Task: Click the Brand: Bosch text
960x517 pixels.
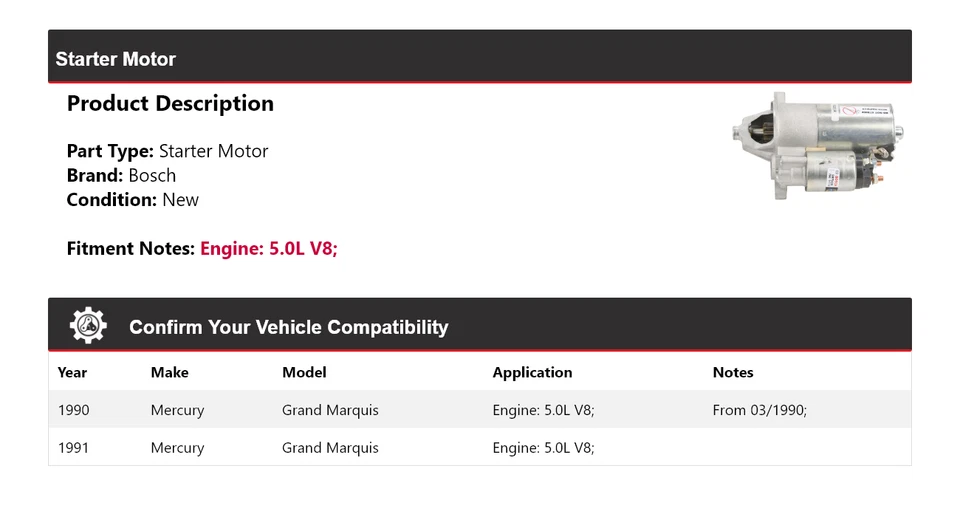Action: 121,176
